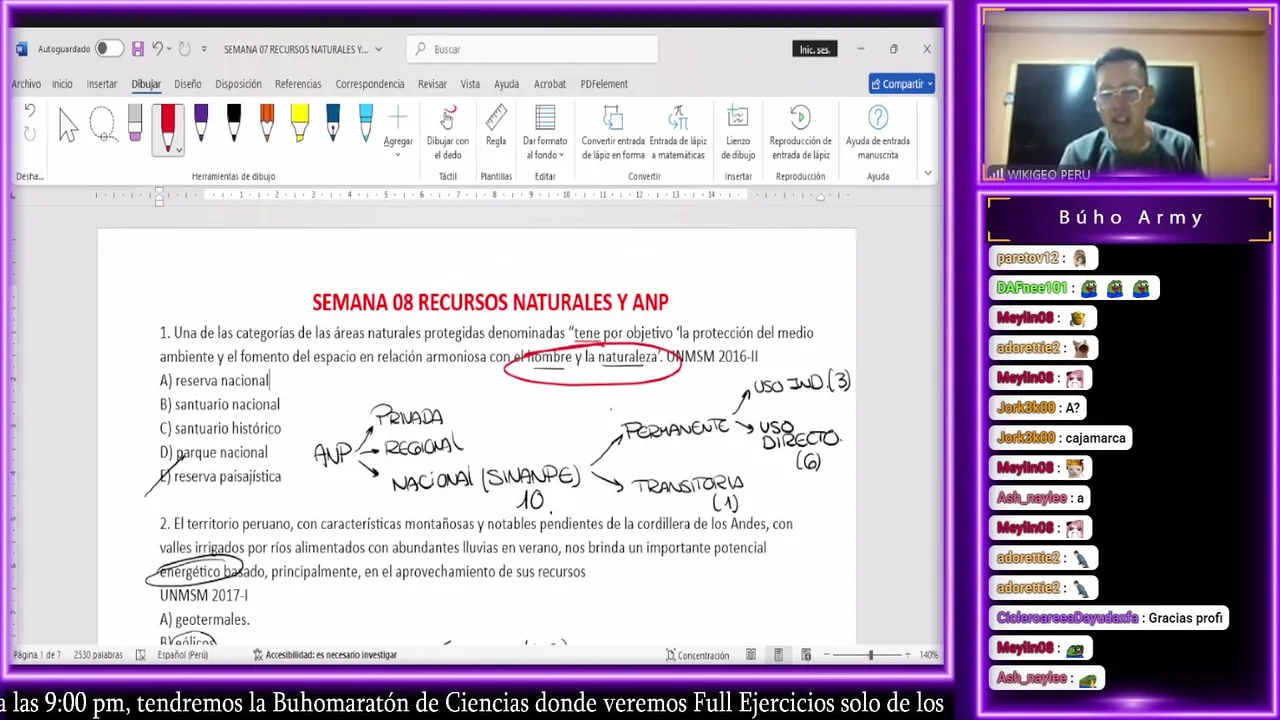The height and width of the screenshot is (720, 1280).
Task: Go to the Referencias tab
Action: coord(298,84)
